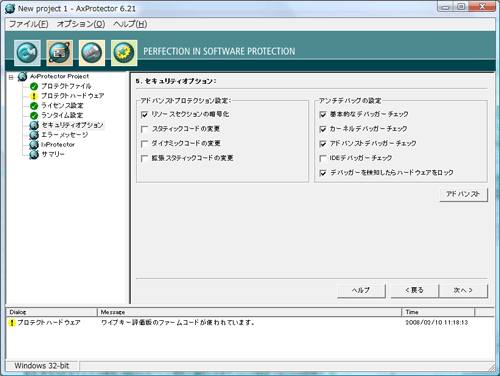
Task: Click the Time column header
Action: [x=438, y=312]
